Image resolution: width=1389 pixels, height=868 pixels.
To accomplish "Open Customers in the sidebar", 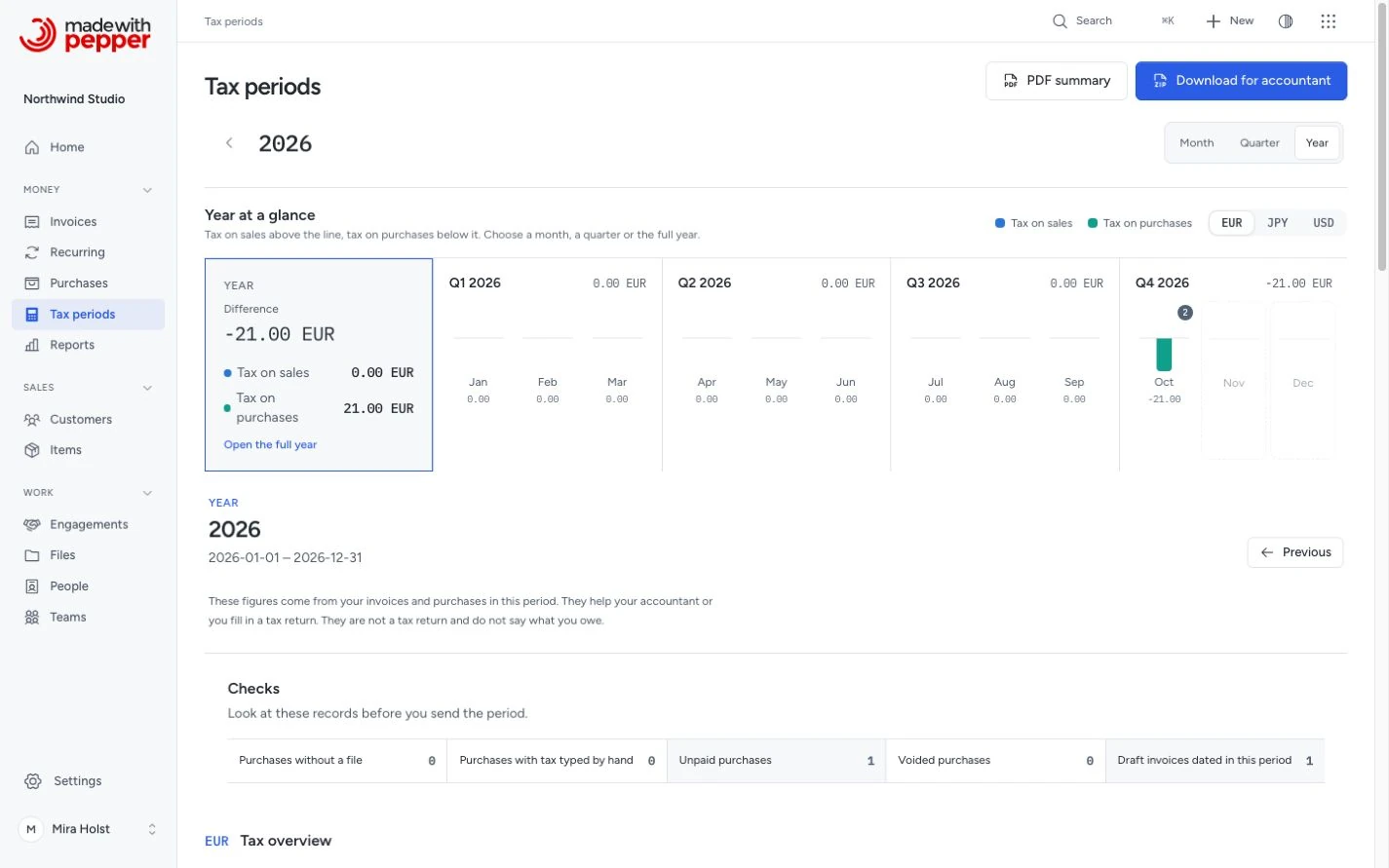I will 88,420.
